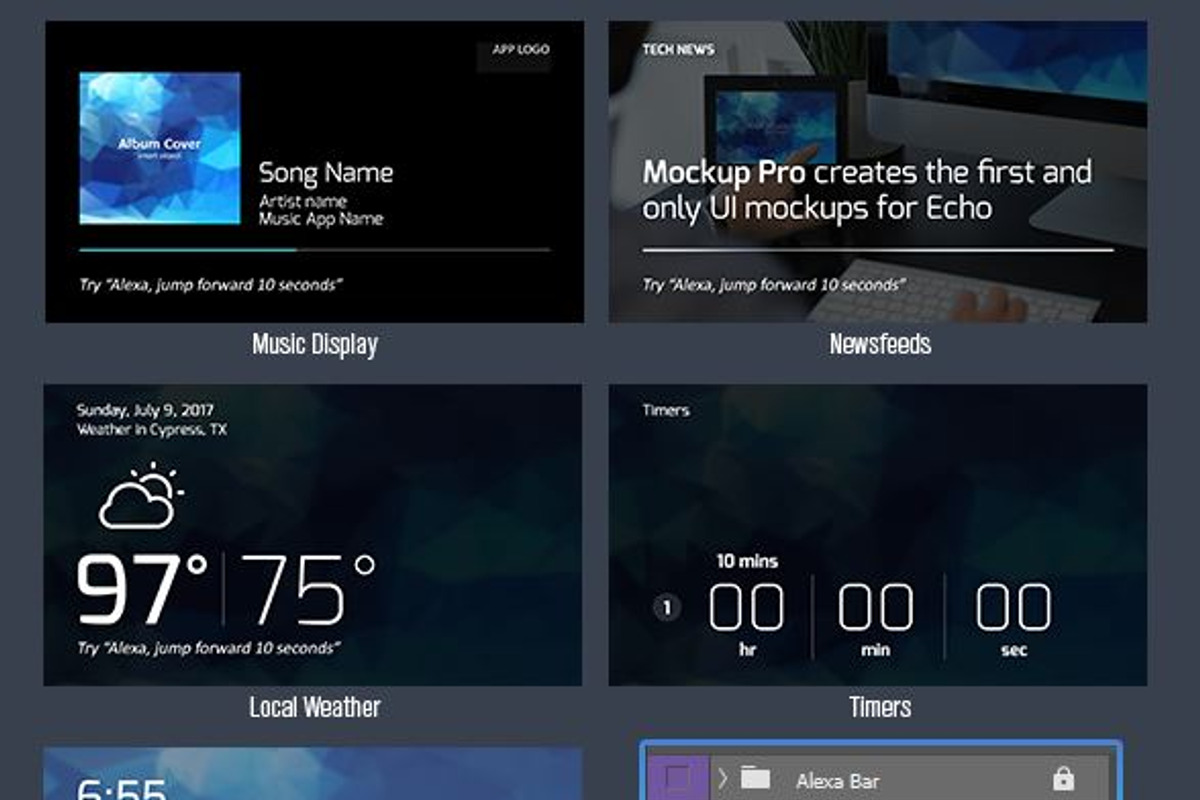Click the TECH NEWS label

tap(678, 49)
